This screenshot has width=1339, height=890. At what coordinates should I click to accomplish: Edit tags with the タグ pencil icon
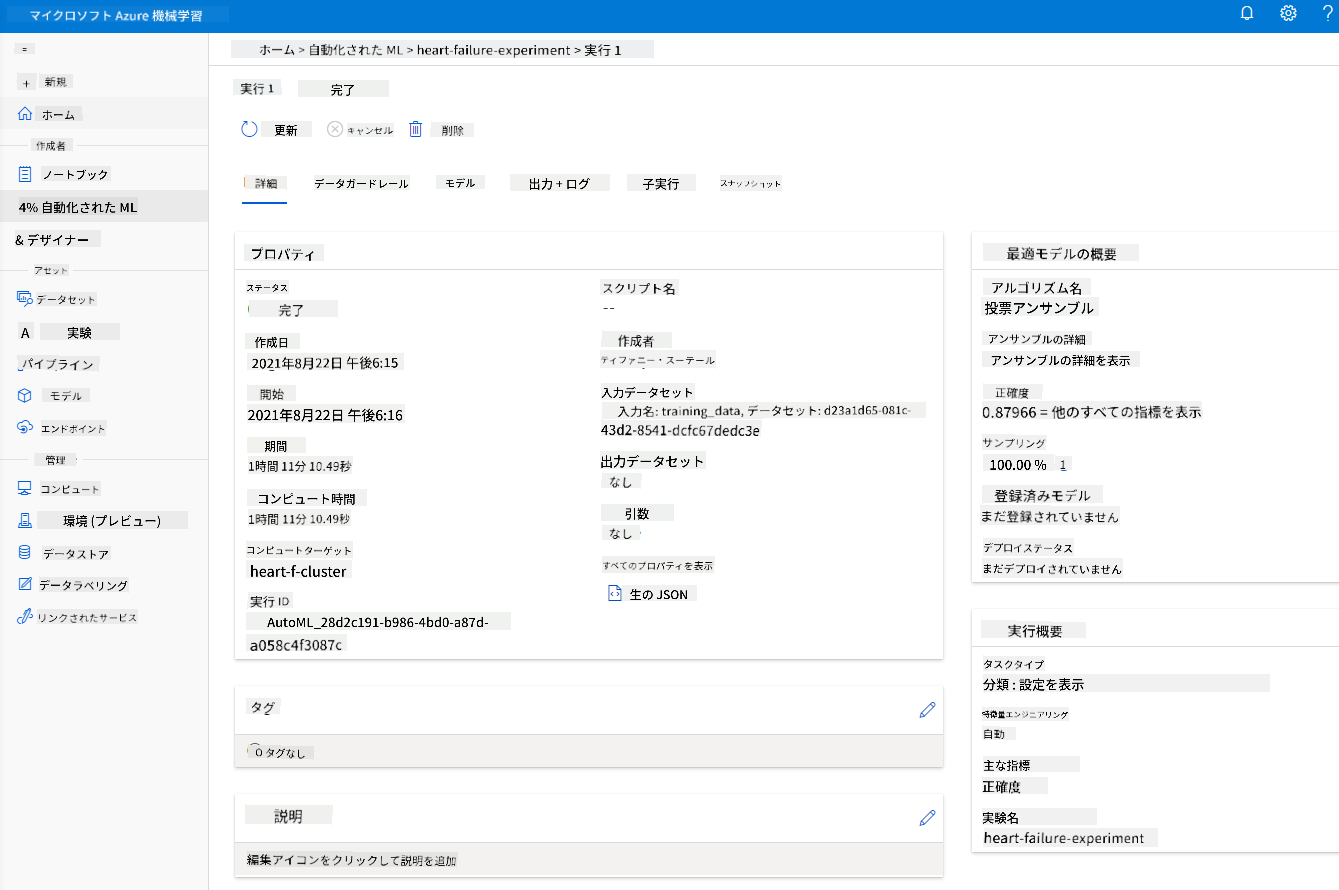[x=927, y=710]
